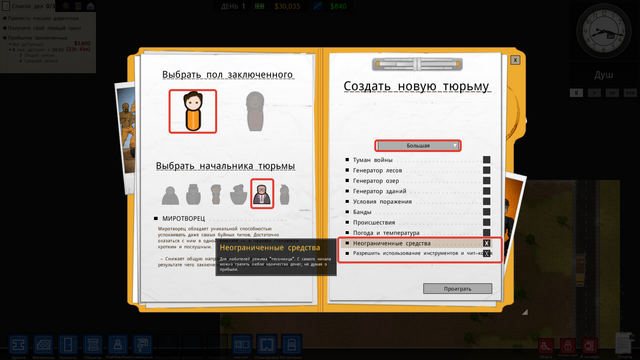
Task: Select the male prisoner figure
Action: point(193,111)
